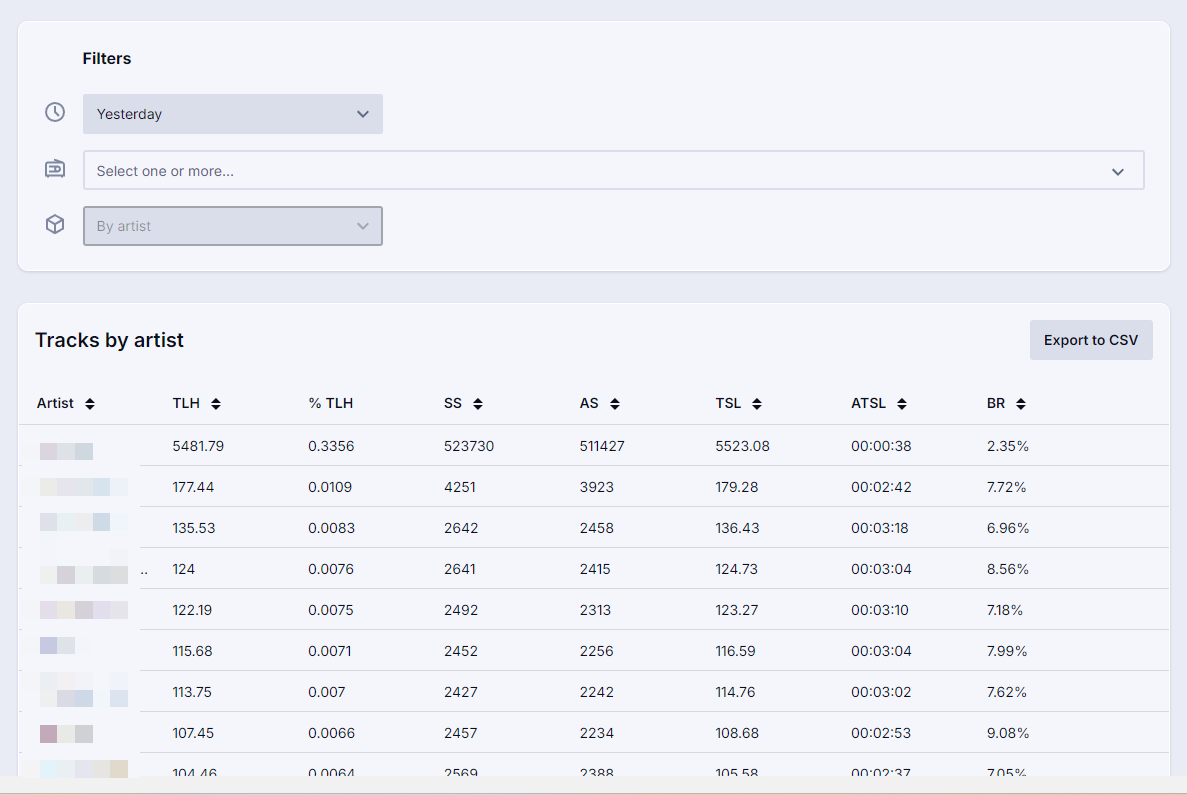The height and width of the screenshot is (795, 1187).
Task: Sort by TLH using its sort arrows
Action: click(216, 404)
